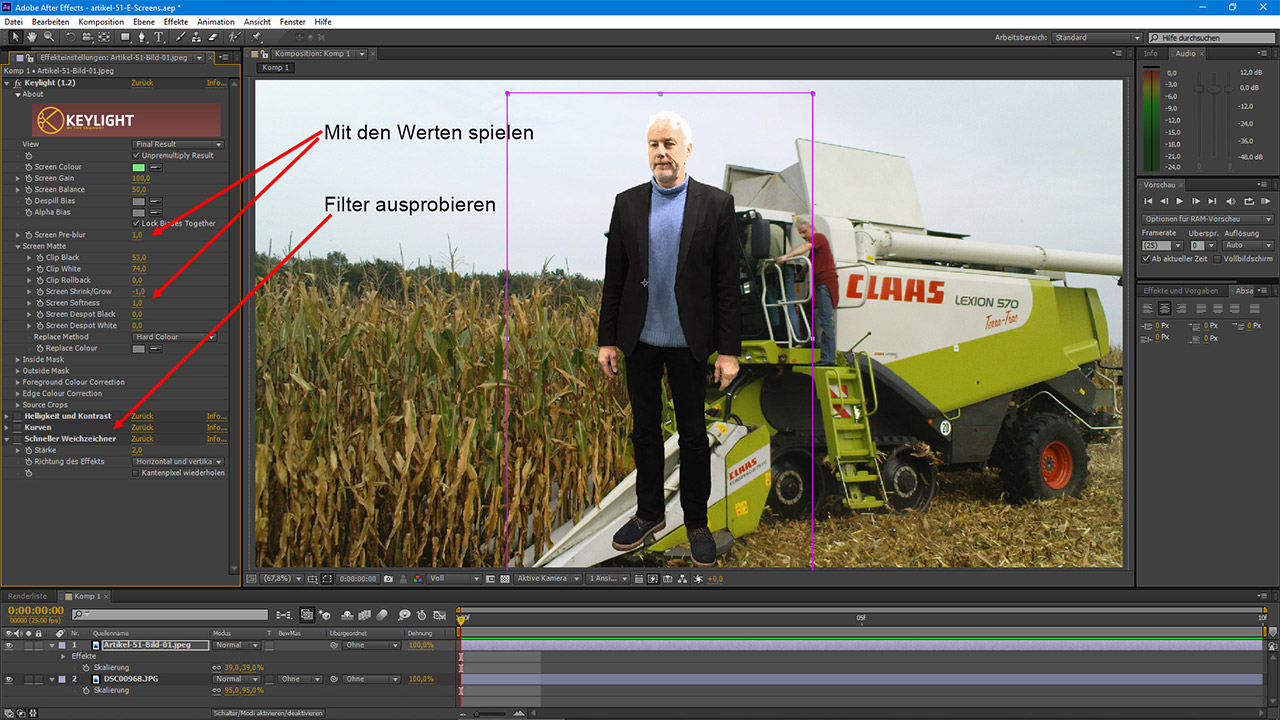1280x720 pixels.
Task: Choose the Text tool
Action: pos(158,36)
